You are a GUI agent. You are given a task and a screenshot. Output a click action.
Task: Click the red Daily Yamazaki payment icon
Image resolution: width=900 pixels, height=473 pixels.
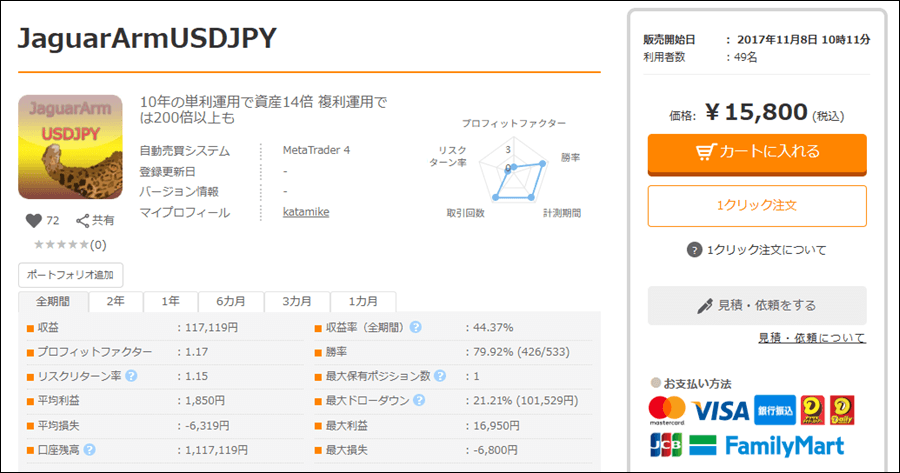pyautogui.click(x=841, y=410)
